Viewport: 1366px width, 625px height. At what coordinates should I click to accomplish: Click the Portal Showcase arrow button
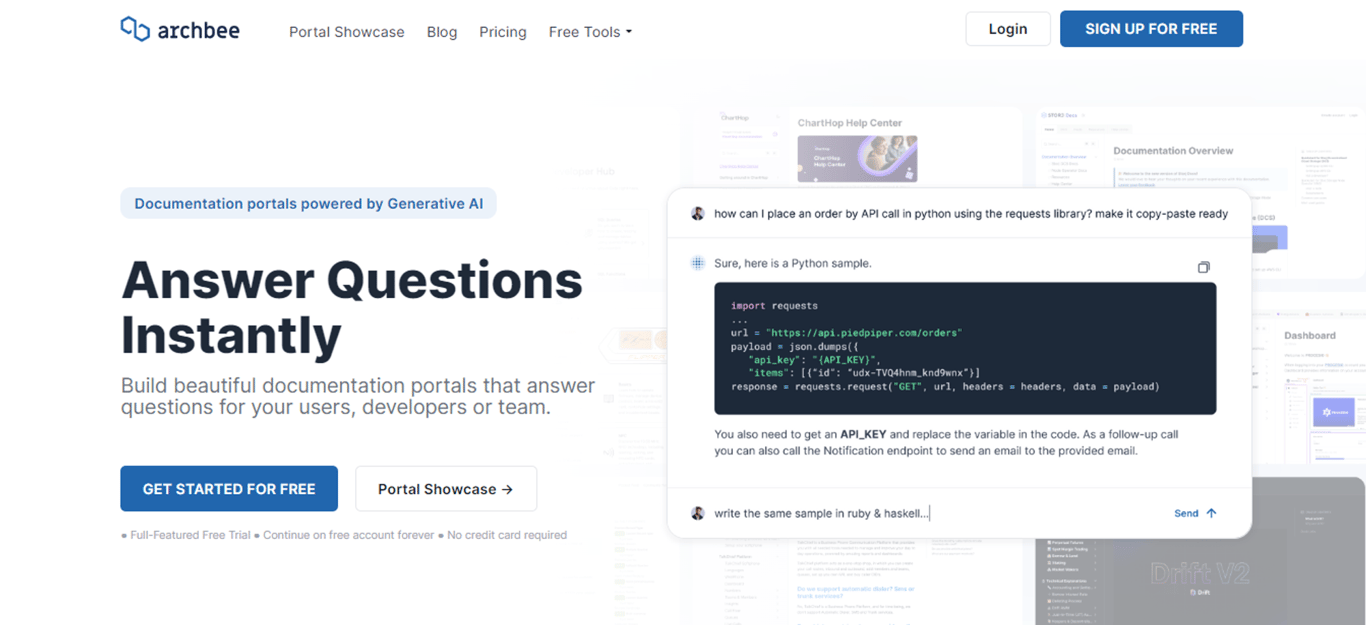tap(446, 489)
